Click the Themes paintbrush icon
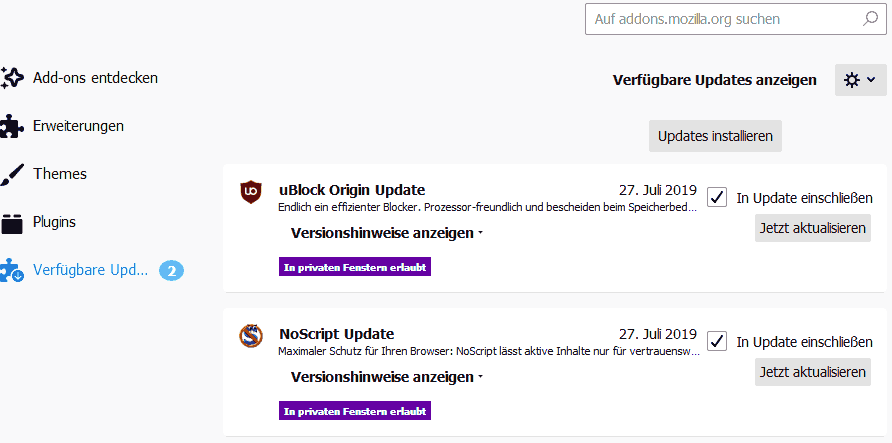 pos(12,174)
